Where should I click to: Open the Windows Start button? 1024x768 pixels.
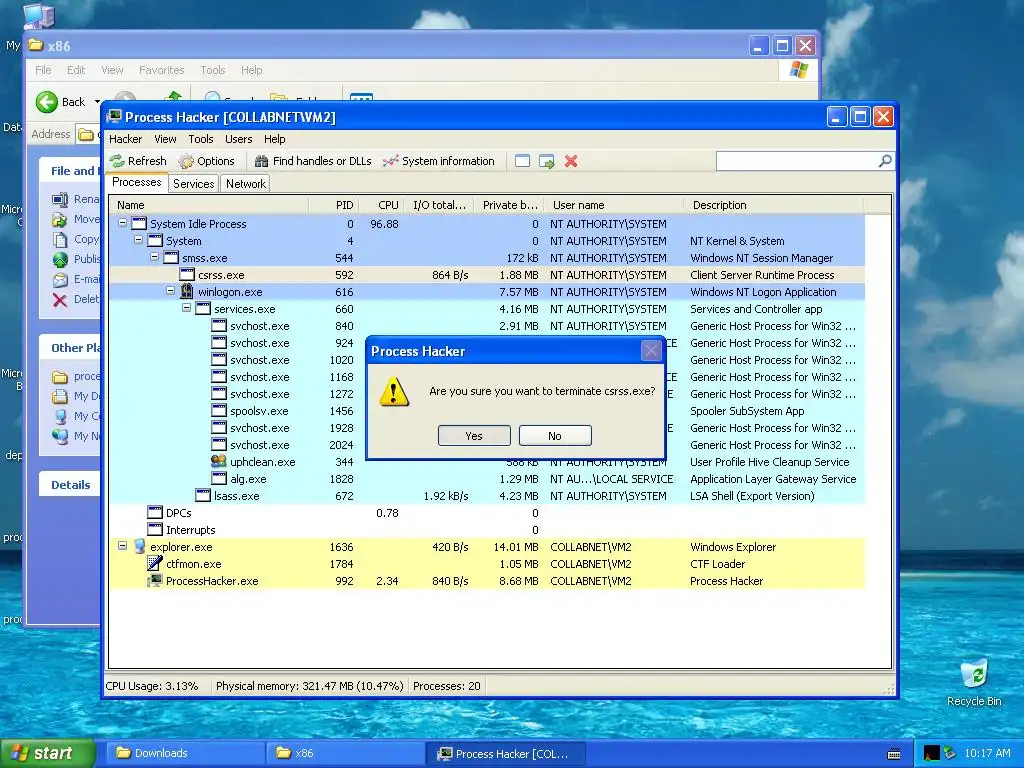coord(46,753)
